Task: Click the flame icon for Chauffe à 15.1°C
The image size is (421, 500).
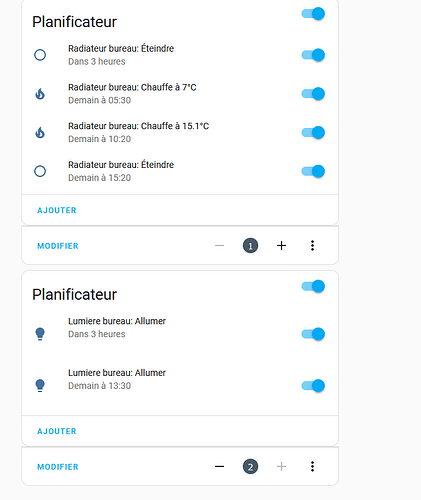Action: (x=40, y=133)
